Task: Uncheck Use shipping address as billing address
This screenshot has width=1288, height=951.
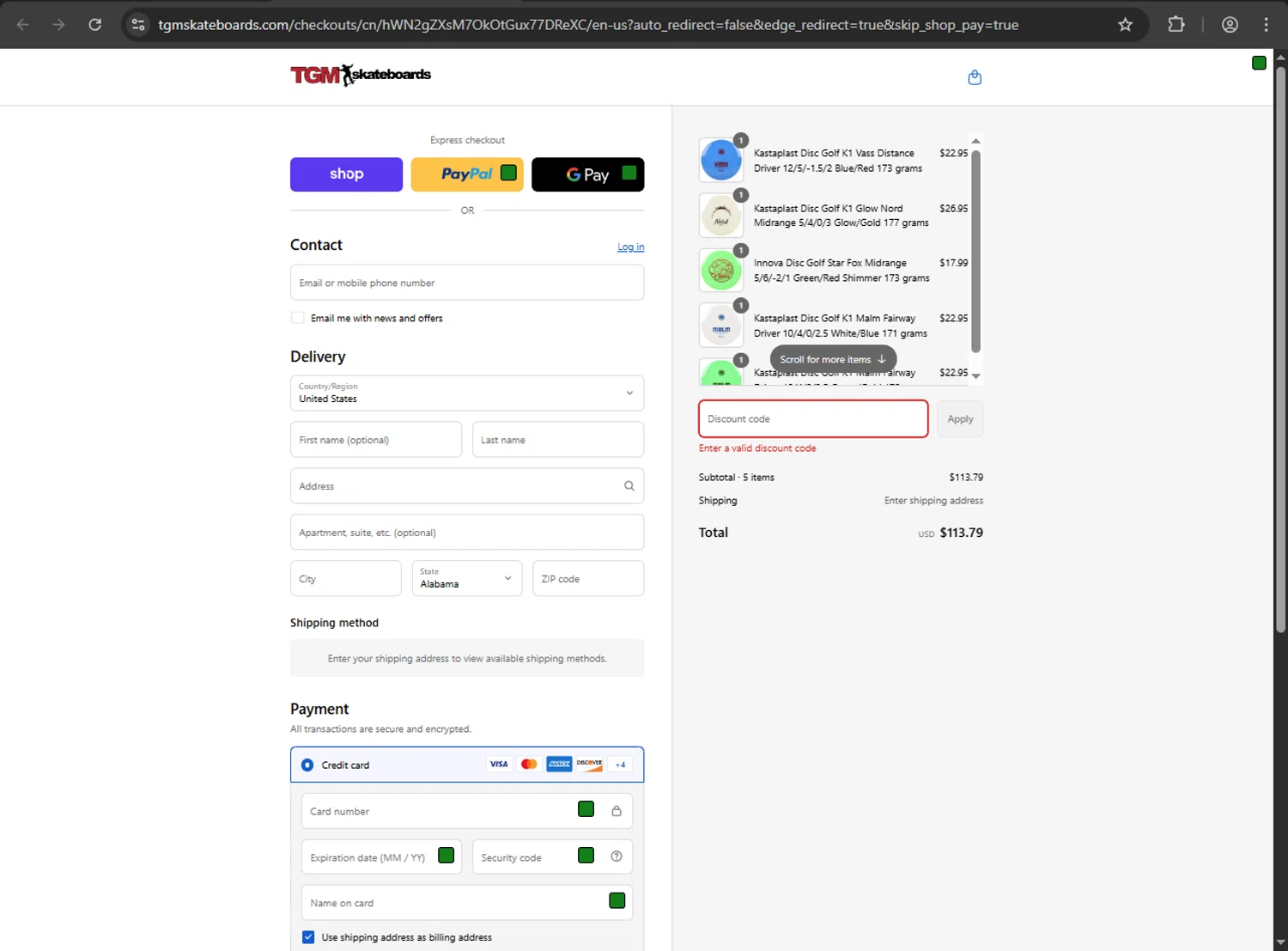Action: (308, 937)
